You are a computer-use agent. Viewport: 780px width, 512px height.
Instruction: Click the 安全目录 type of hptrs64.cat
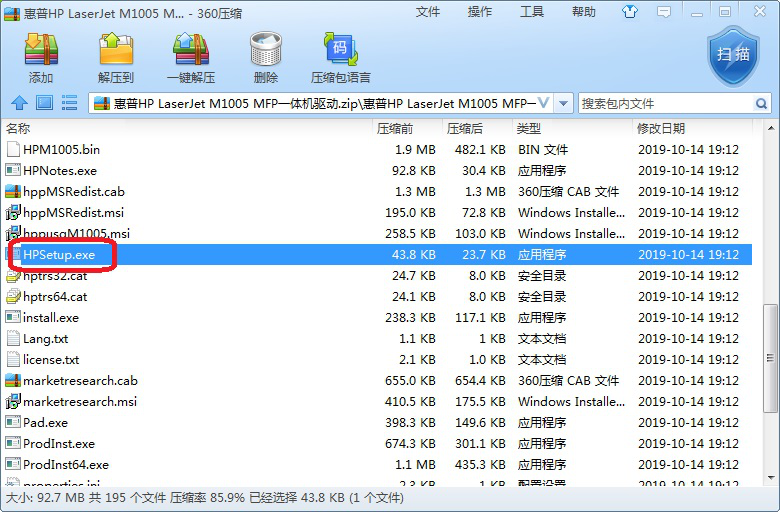pos(542,297)
